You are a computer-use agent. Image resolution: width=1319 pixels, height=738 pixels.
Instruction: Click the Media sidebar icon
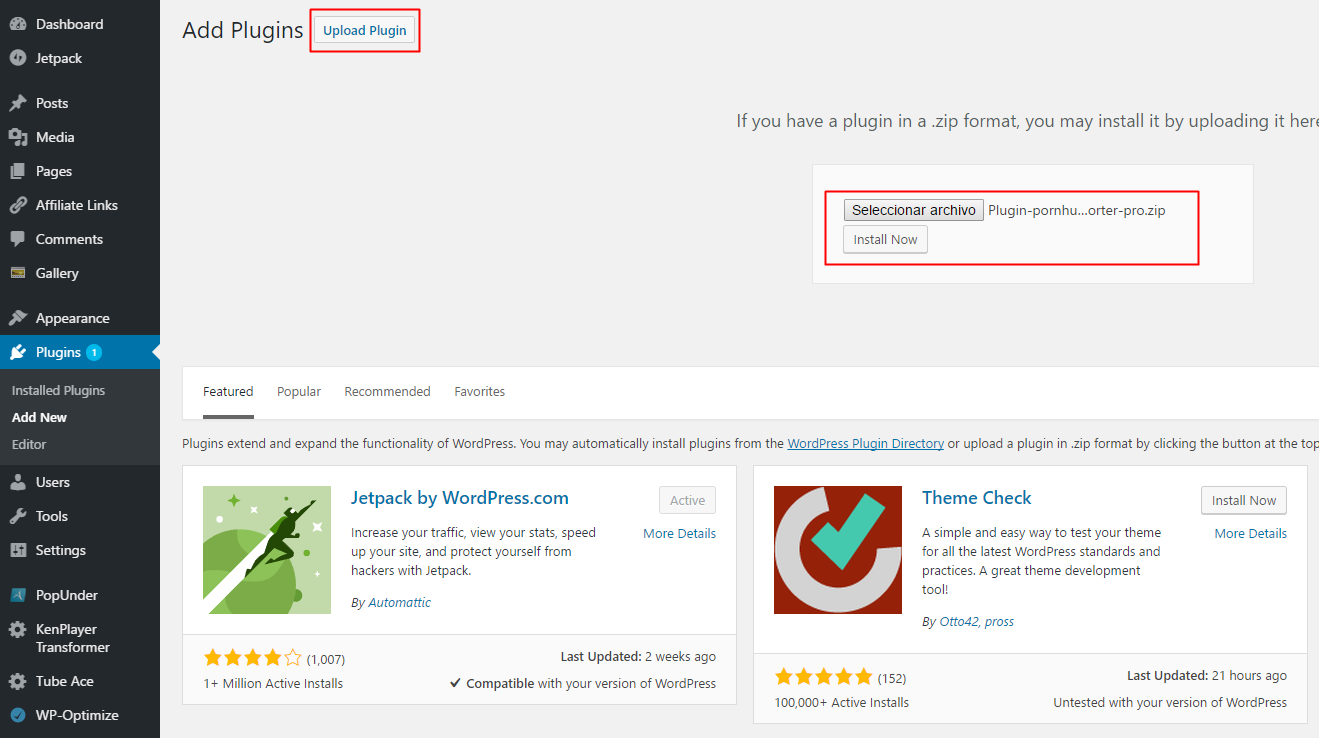click(x=18, y=137)
